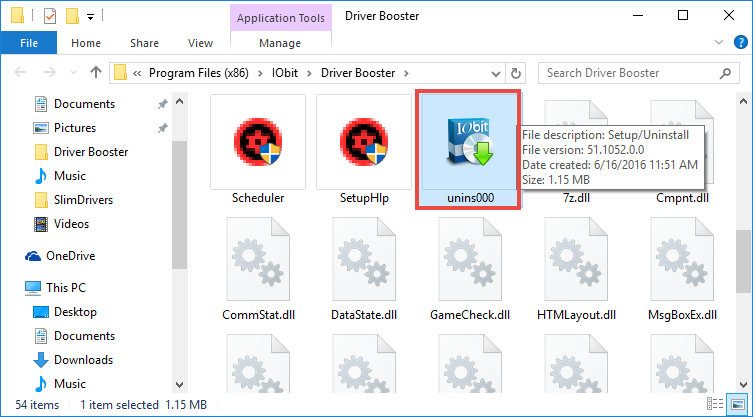Viewport: 753px width, 417px height.
Task: Navigate to Program Files (x86) breadcrumb
Action: pos(199,73)
